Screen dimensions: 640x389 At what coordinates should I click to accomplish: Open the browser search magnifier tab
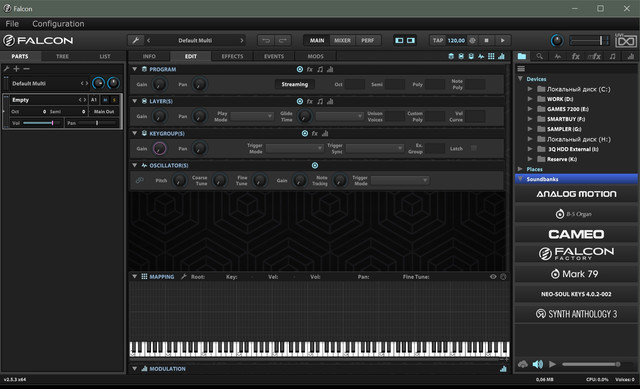coord(540,56)
